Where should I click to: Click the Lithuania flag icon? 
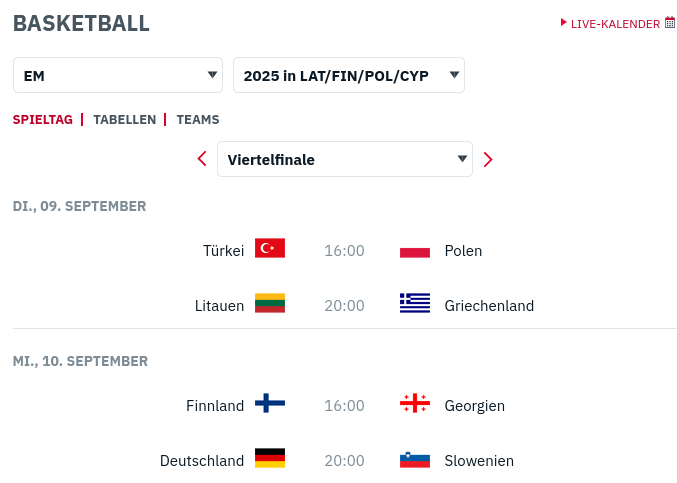click(270, 304)
